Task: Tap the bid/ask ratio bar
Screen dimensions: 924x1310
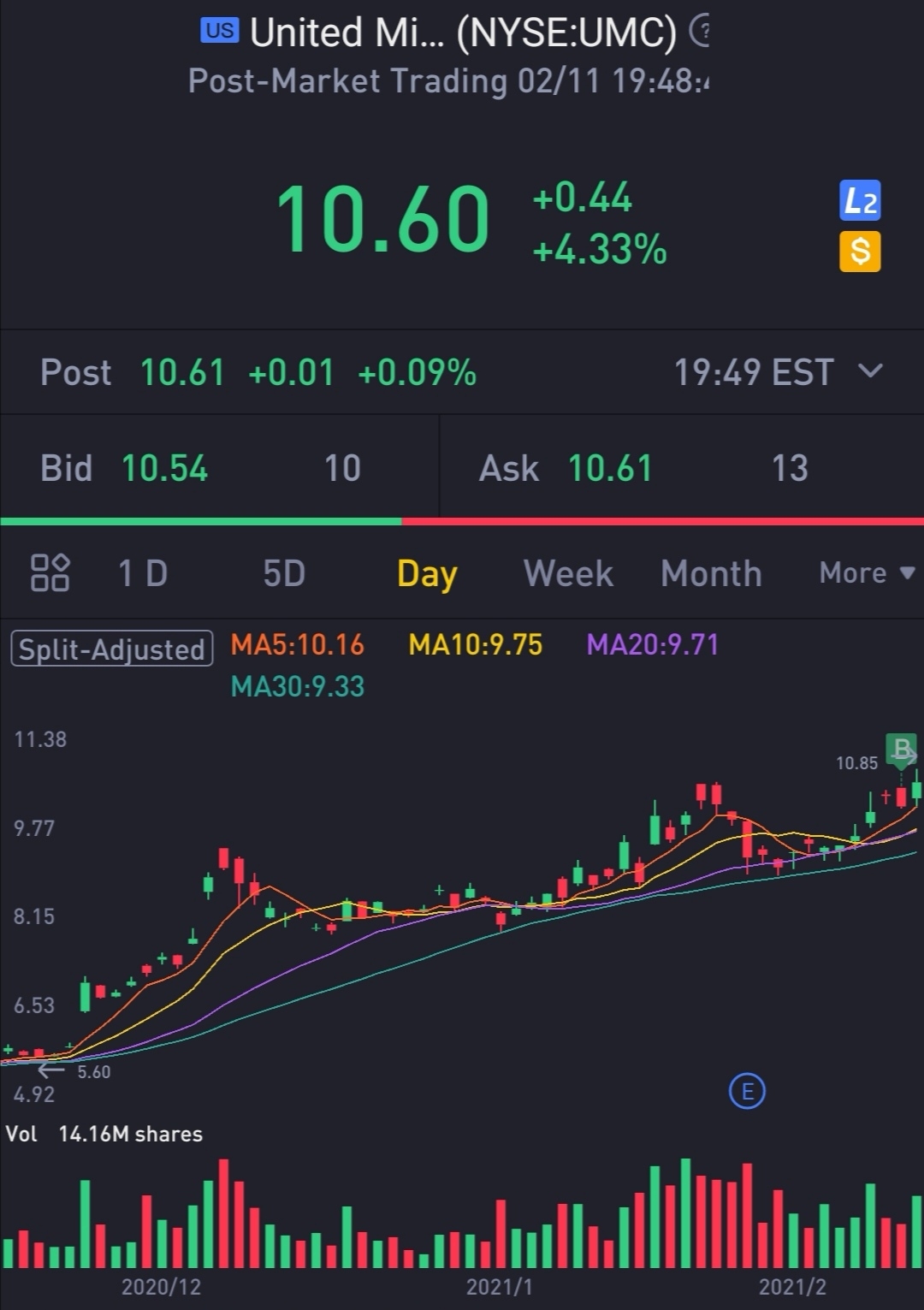Action: tap(462, 521)
